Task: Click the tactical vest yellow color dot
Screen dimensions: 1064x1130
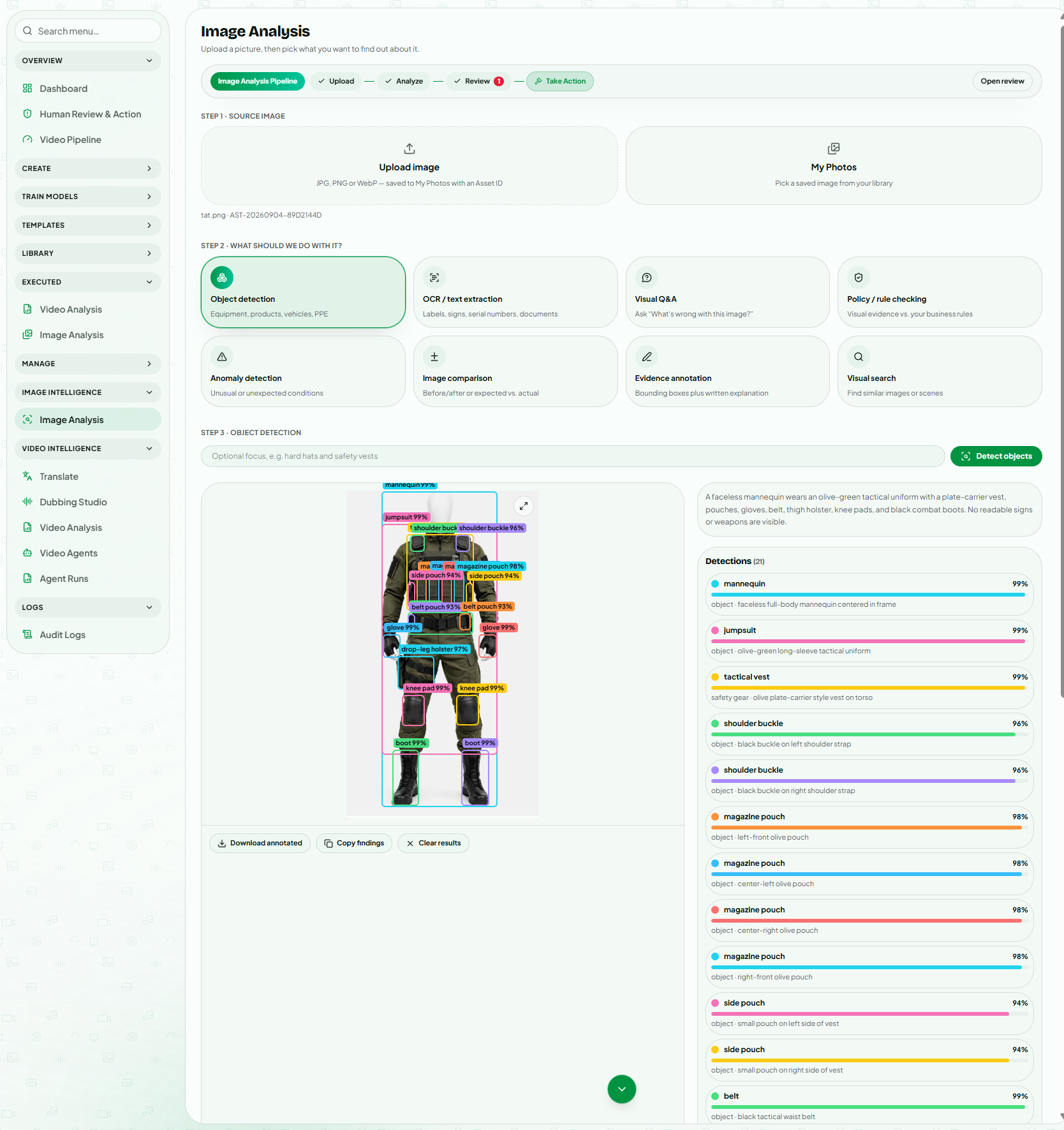Action: (715, 677)
